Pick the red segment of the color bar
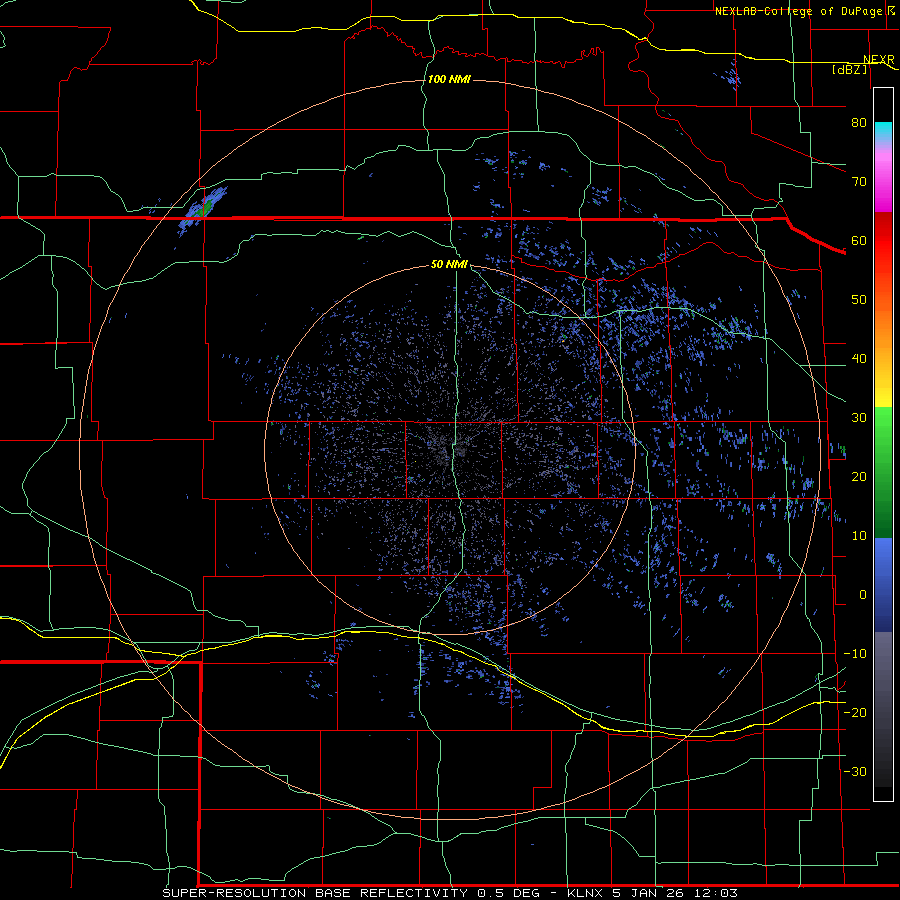Viewport: 900px width, 900px height. (883, 241)
